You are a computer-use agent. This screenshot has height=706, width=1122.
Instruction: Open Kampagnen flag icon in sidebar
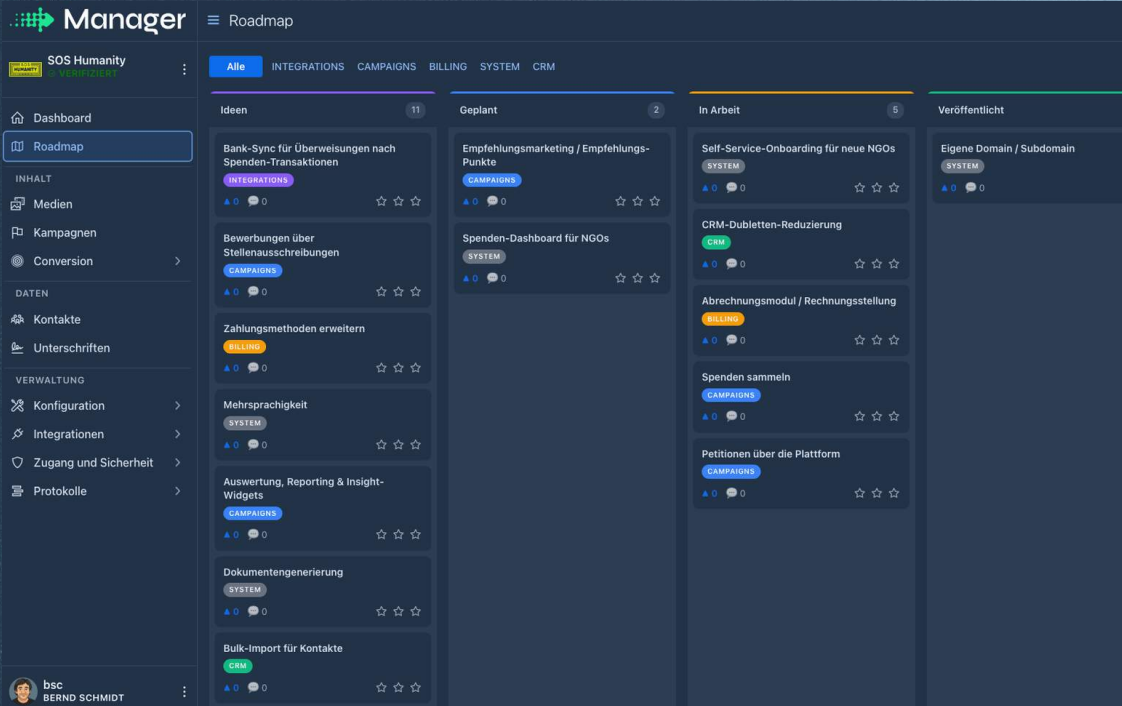(18, 232)
